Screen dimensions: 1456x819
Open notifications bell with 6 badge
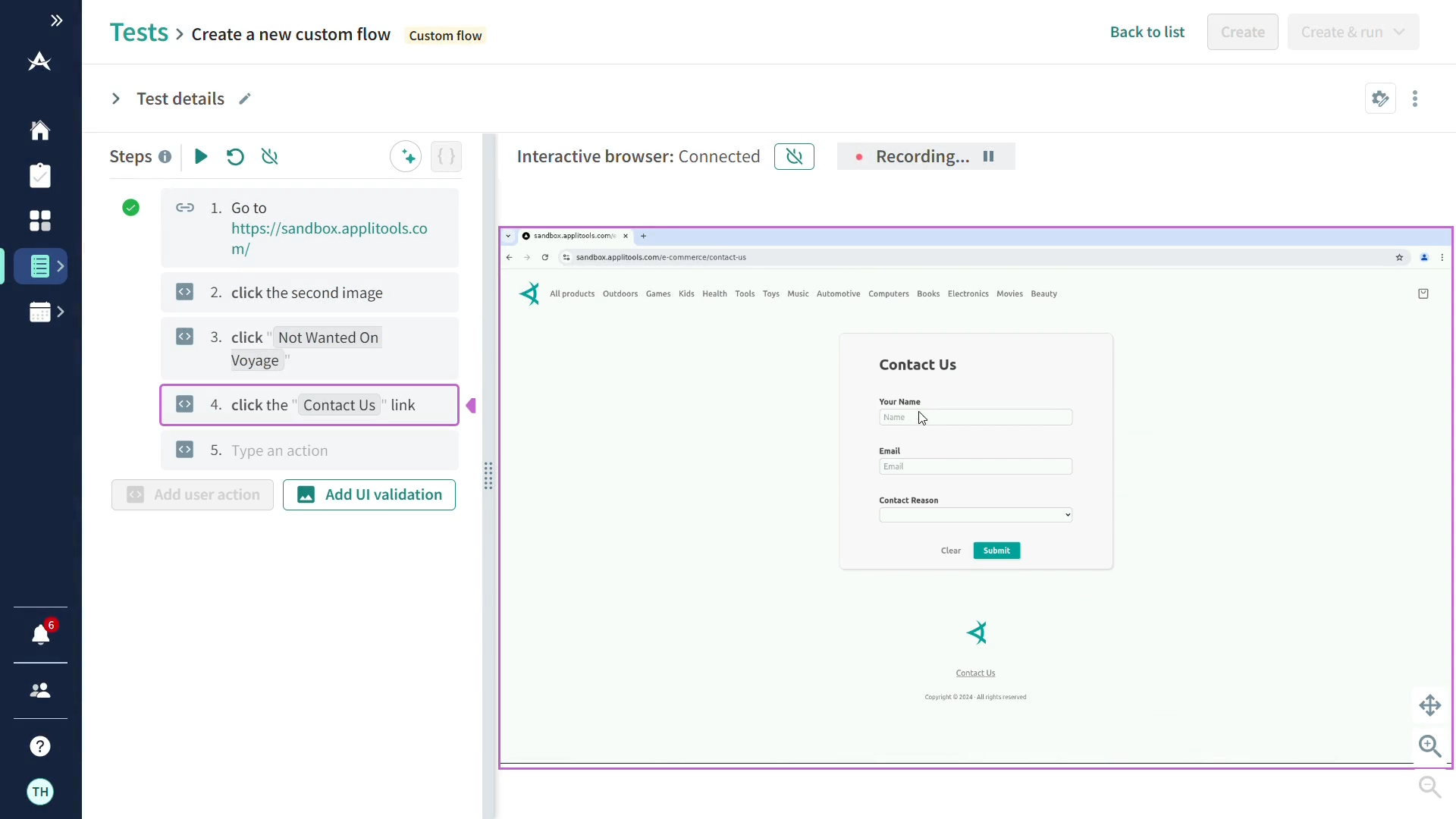pos(41,634)
